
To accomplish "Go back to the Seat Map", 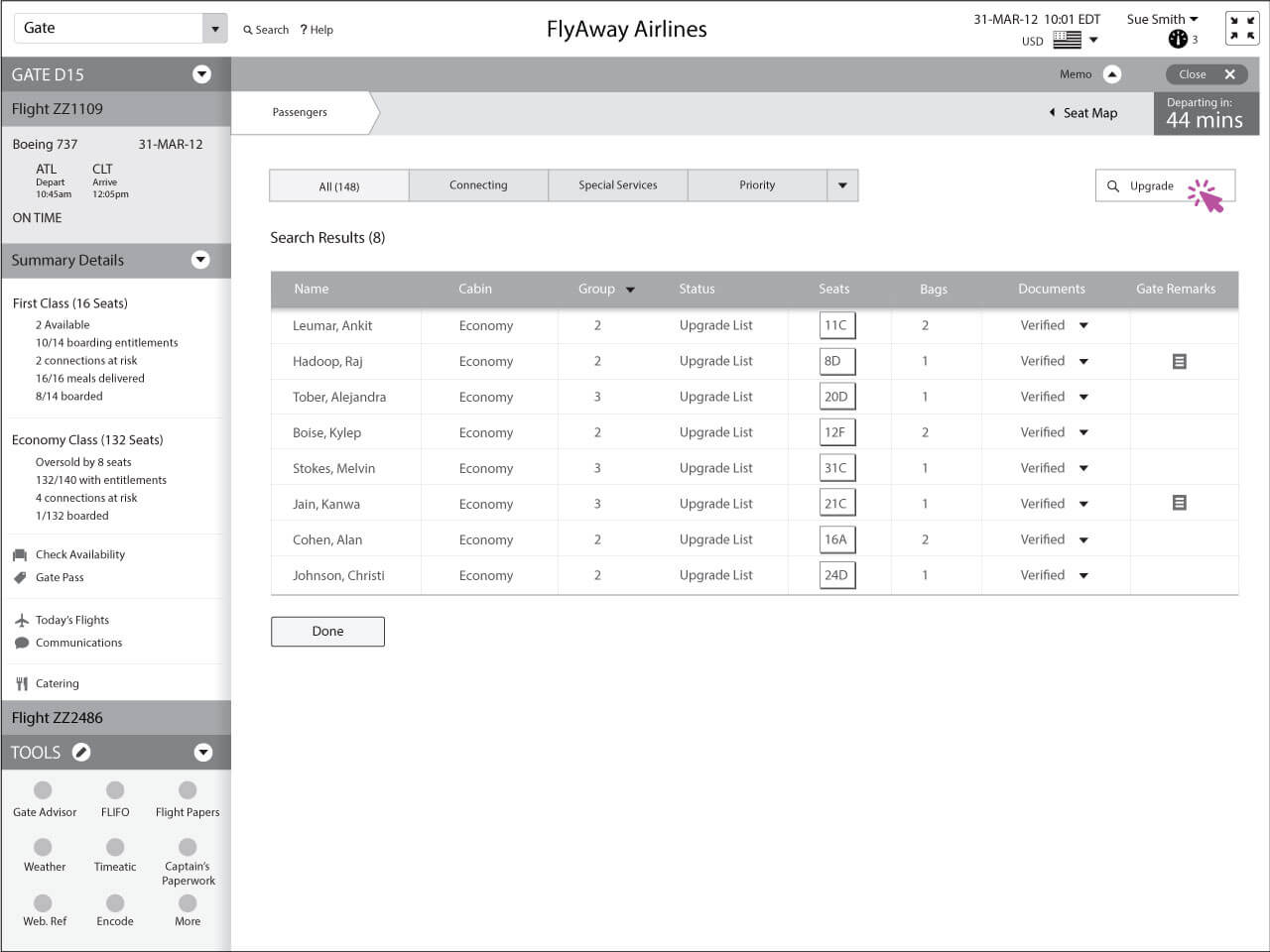I will (x=1083, y=112).
